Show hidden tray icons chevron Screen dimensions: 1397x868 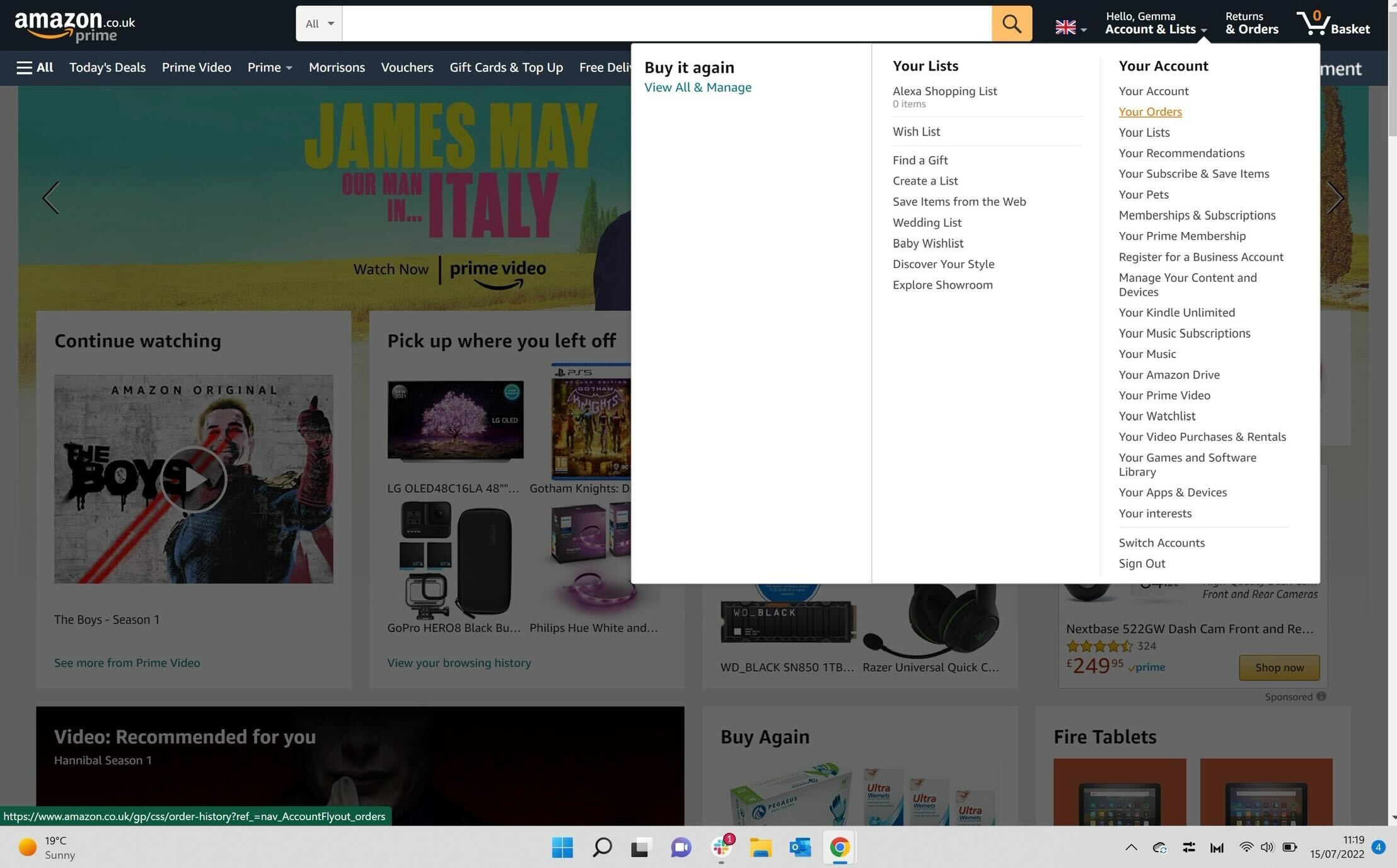point(1131,847)
